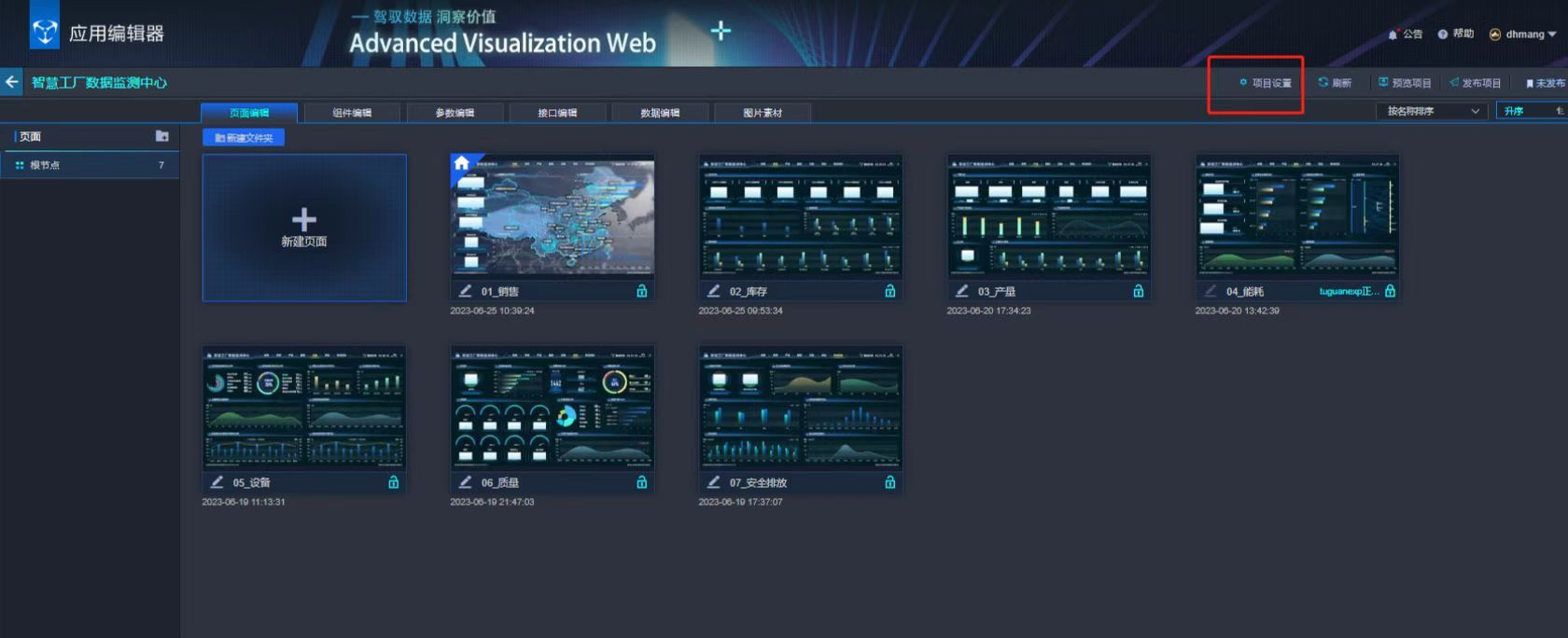Open the dhmang user menu
Viewport: 1568px width, 638px height.
click(1522, 35)
